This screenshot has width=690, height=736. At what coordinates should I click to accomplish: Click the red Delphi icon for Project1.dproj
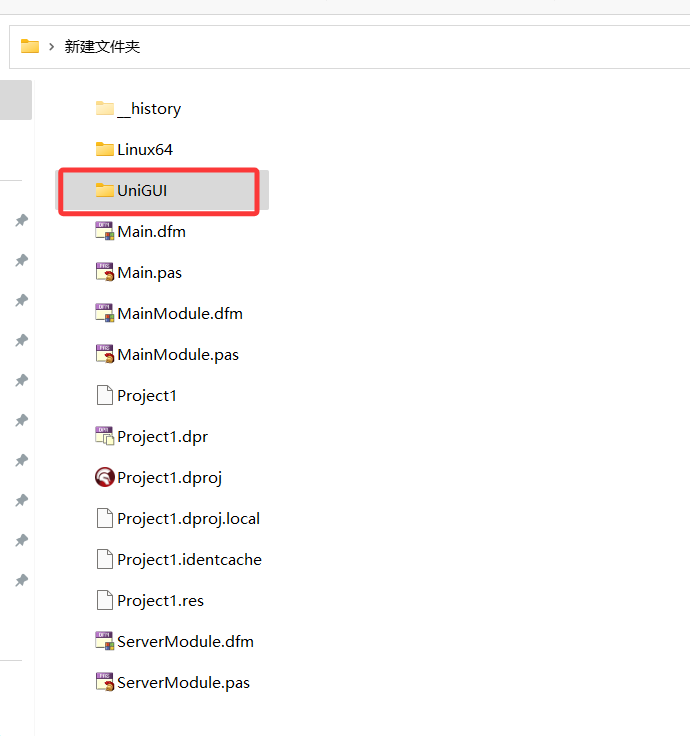coord(105,477)
